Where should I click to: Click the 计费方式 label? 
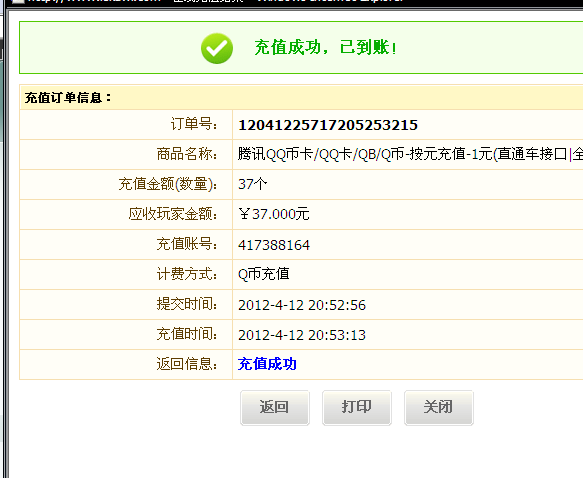point(187,274)
